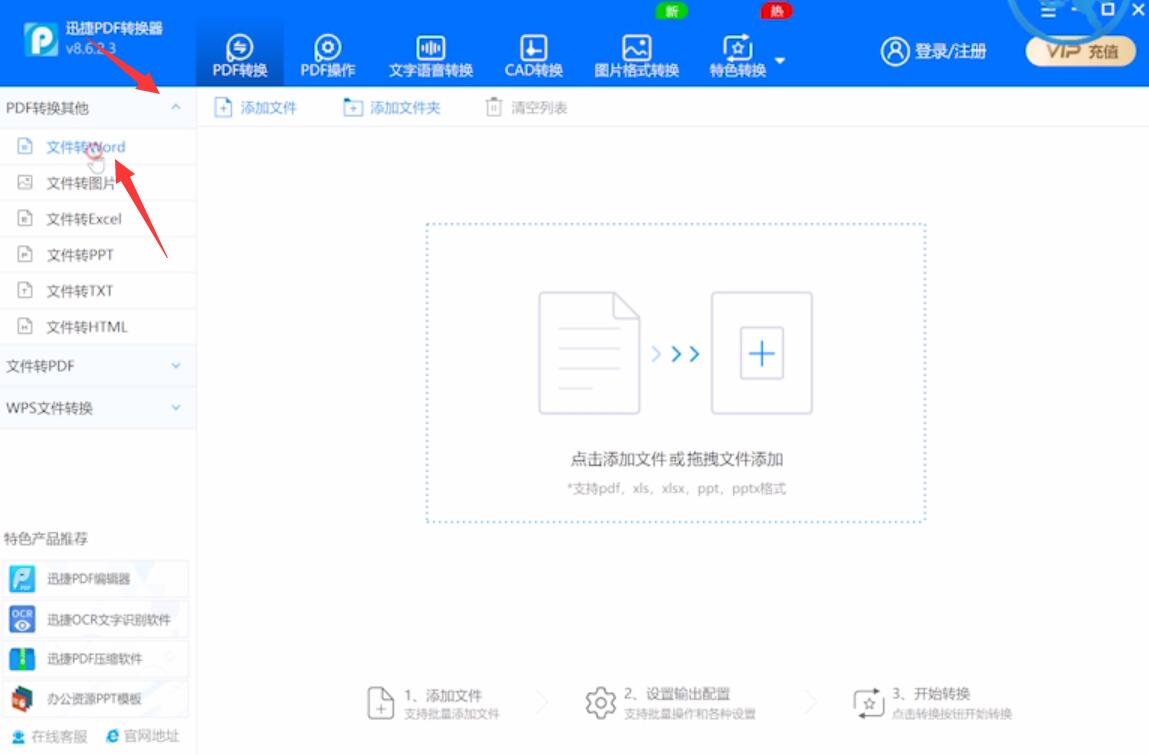
Task: Click the source document illustration
Action: 589,353
